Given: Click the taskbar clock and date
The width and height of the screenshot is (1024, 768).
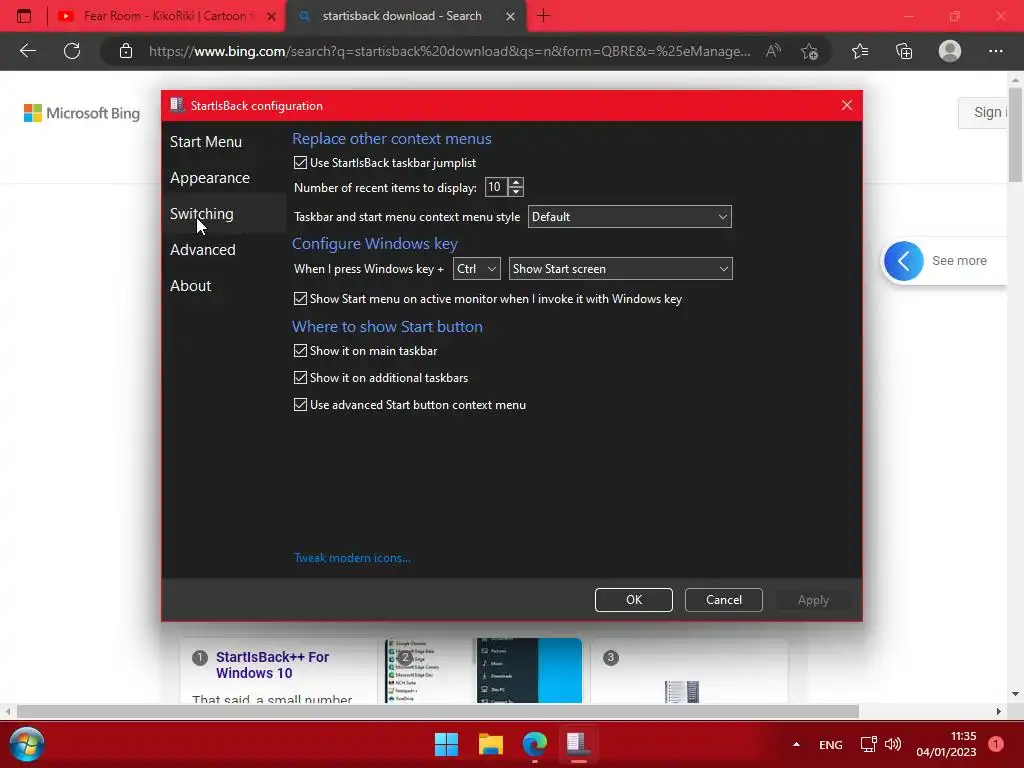Looking at the screenshot, I should [946, 744].
